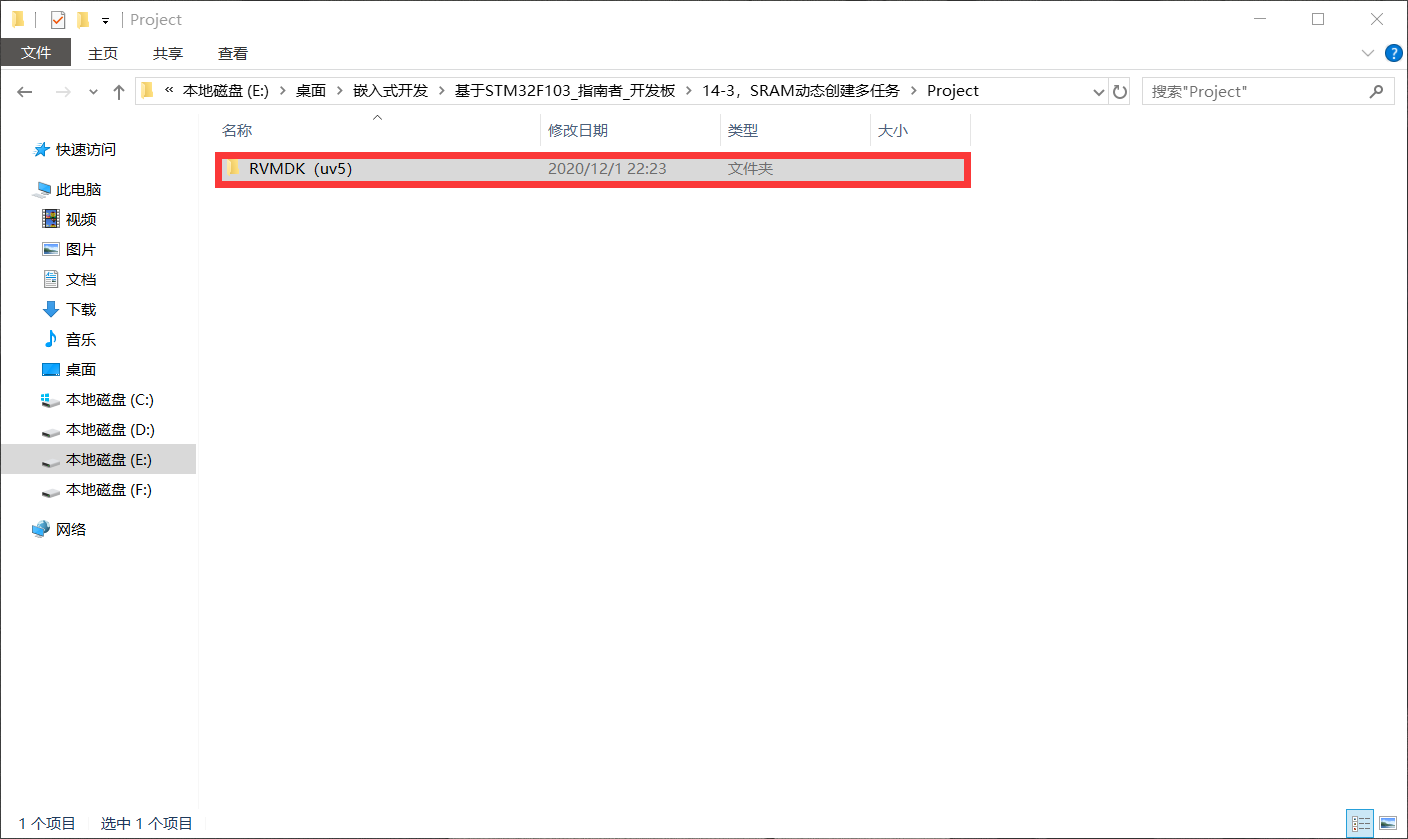This screenshot has width=1408, height=839.
Task: Click the Project breadcrumb segment
Action: [953, 91]
